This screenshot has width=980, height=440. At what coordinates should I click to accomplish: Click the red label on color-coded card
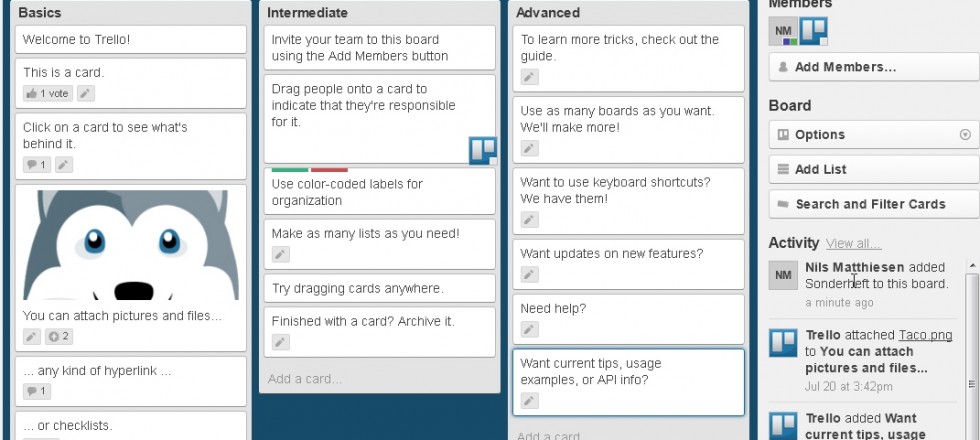(329, 169)
